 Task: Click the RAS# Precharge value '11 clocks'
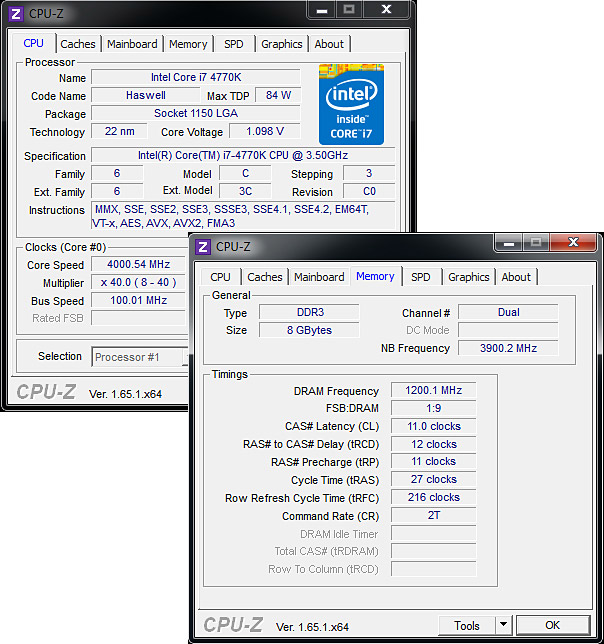click(x=434, y=462)
